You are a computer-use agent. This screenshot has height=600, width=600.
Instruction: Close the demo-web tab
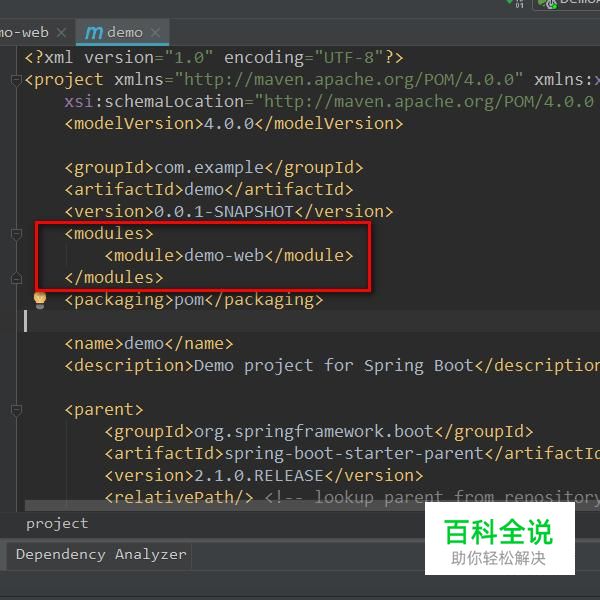pyautogui.click(x=61, y=33)
